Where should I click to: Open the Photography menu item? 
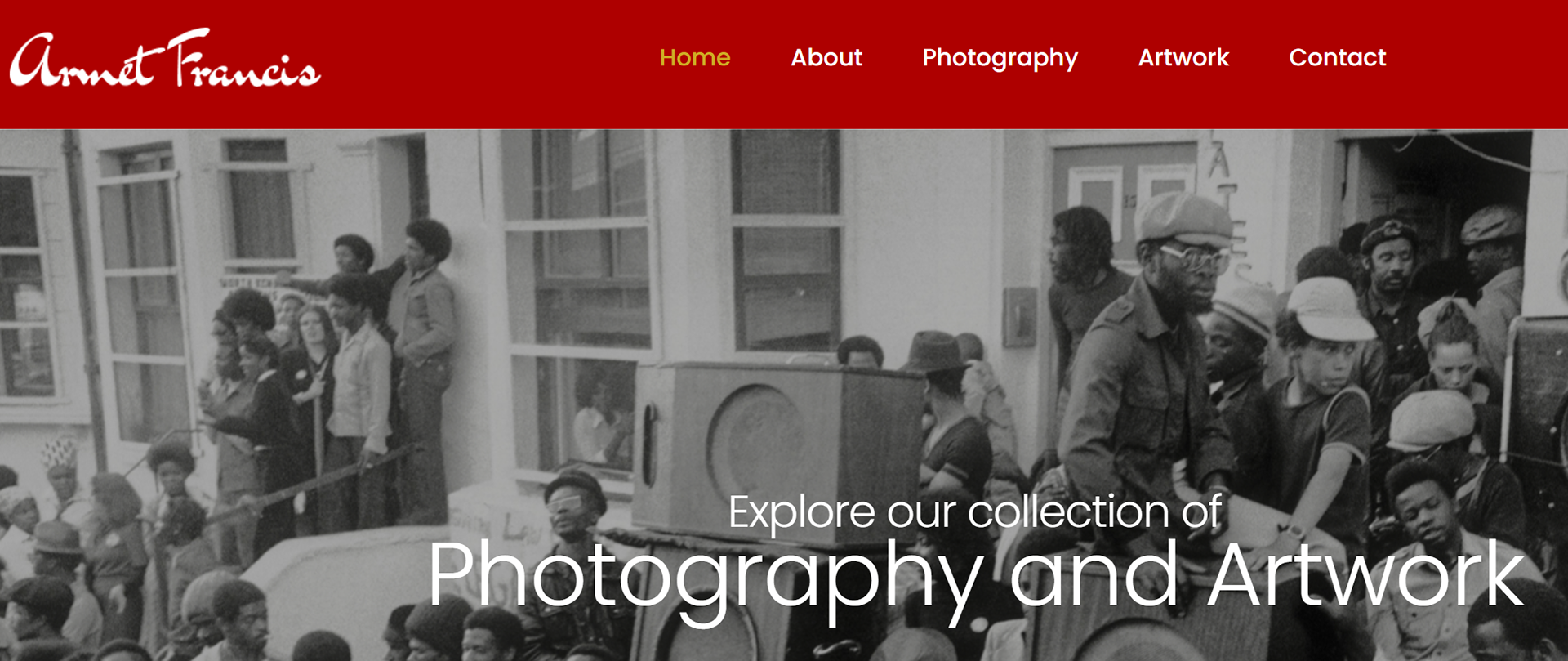tap(1000, 58)
